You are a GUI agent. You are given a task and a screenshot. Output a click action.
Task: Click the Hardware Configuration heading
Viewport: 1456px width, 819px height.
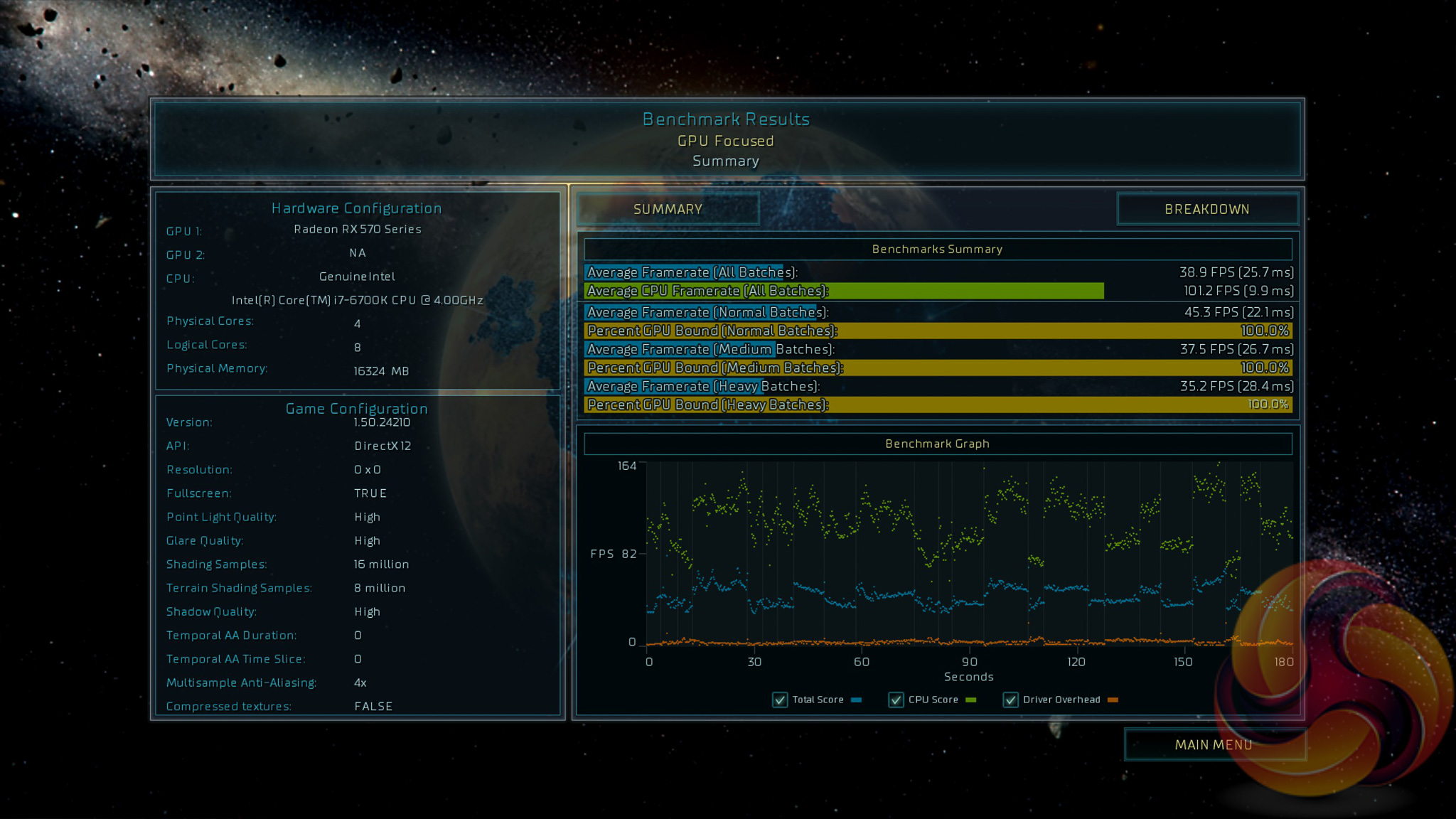(356, 208)
